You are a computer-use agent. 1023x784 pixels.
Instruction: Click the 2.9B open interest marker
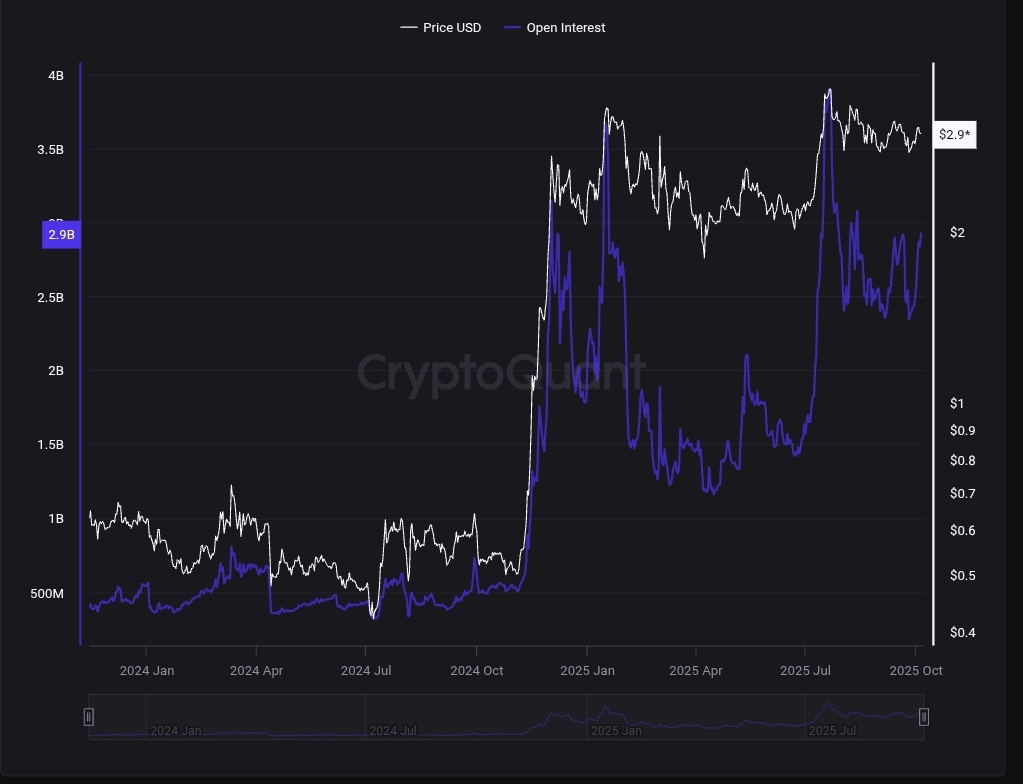[60, 235]
